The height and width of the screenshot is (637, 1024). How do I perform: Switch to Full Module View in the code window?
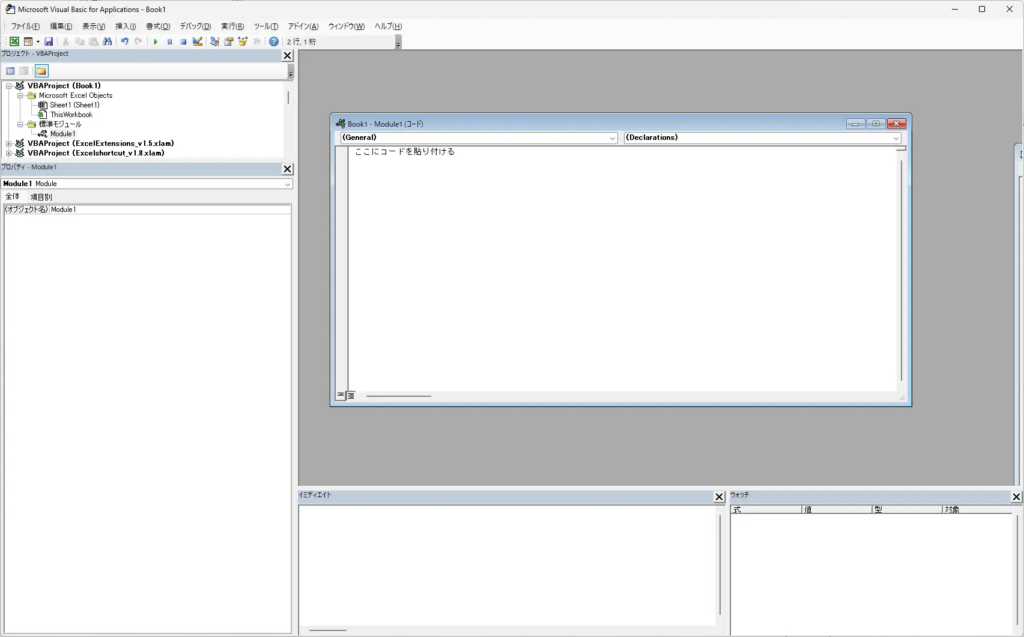pos(351,395)
